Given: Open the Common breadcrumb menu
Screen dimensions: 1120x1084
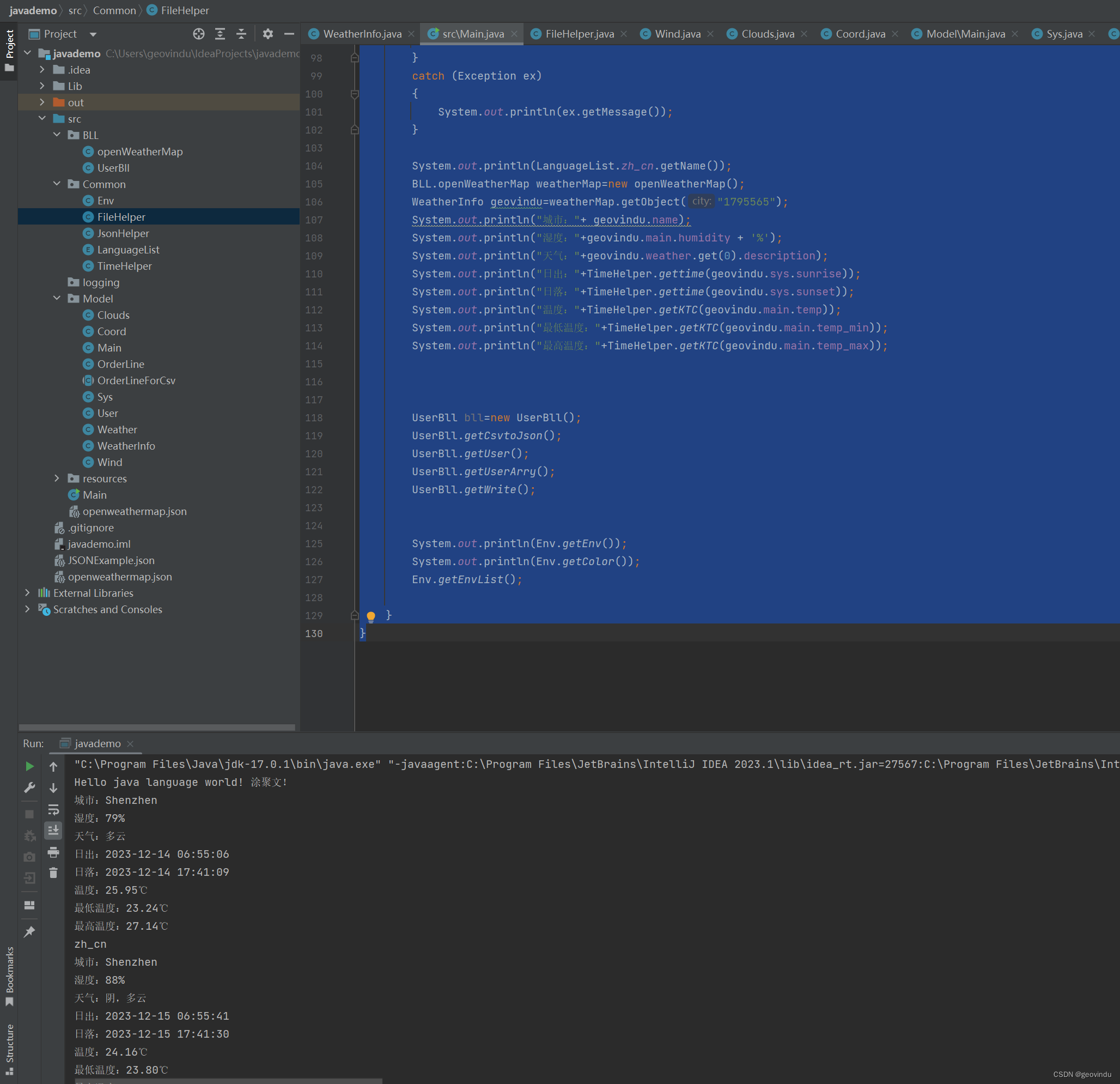Looking at the screenshot, I should click(114, 10).
